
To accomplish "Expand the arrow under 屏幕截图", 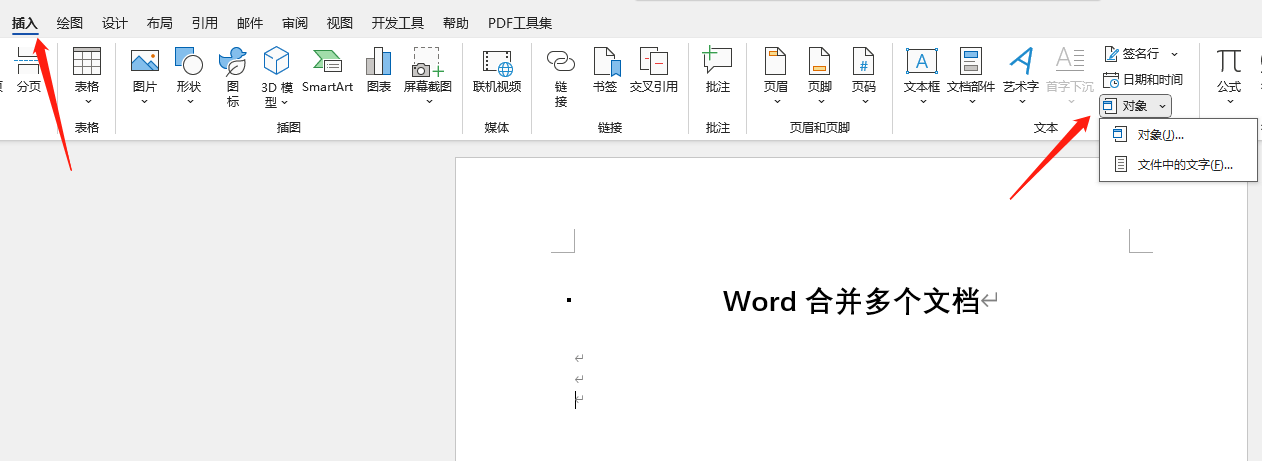I will 428,102.
